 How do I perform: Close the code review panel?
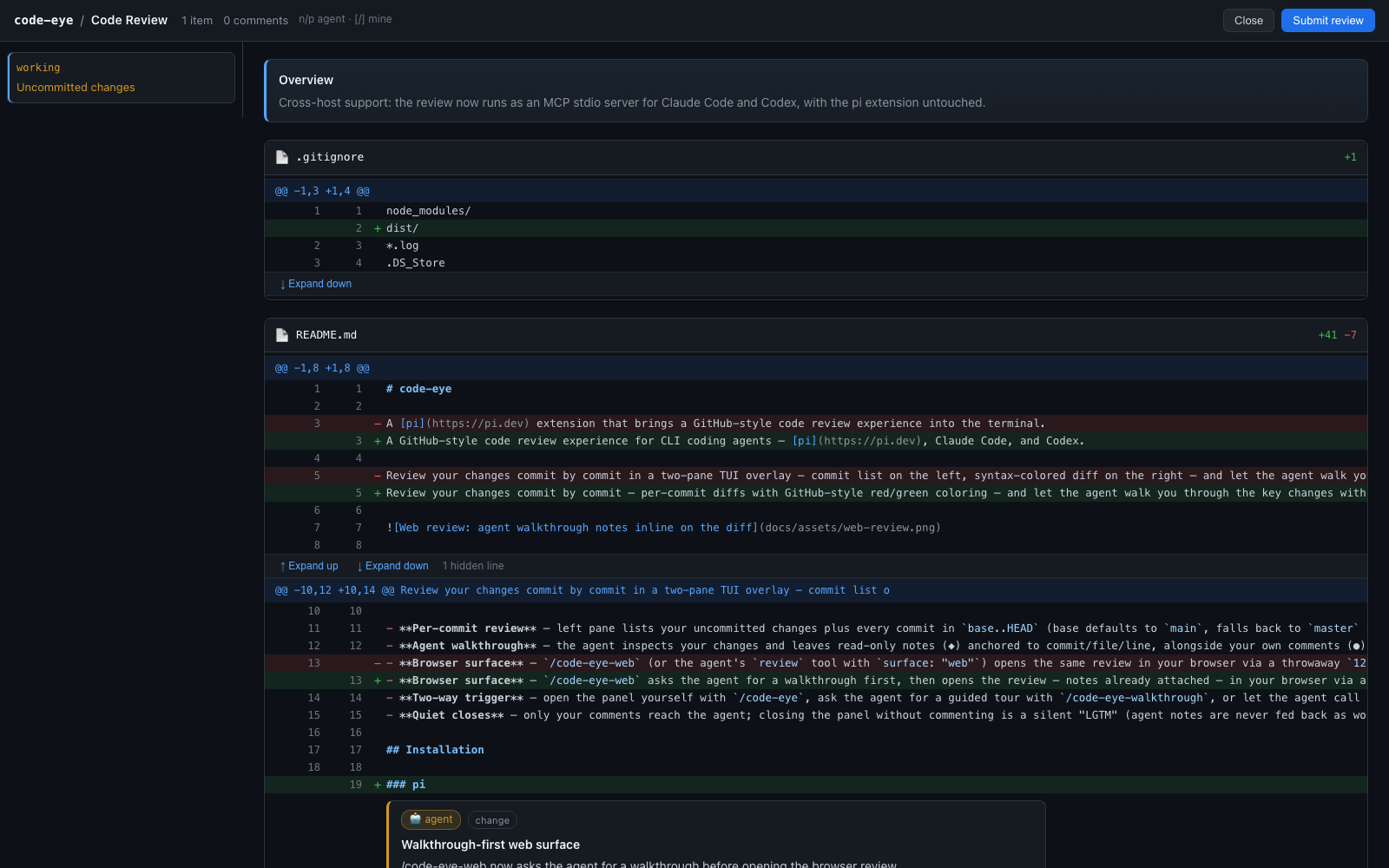point(1248,20)
